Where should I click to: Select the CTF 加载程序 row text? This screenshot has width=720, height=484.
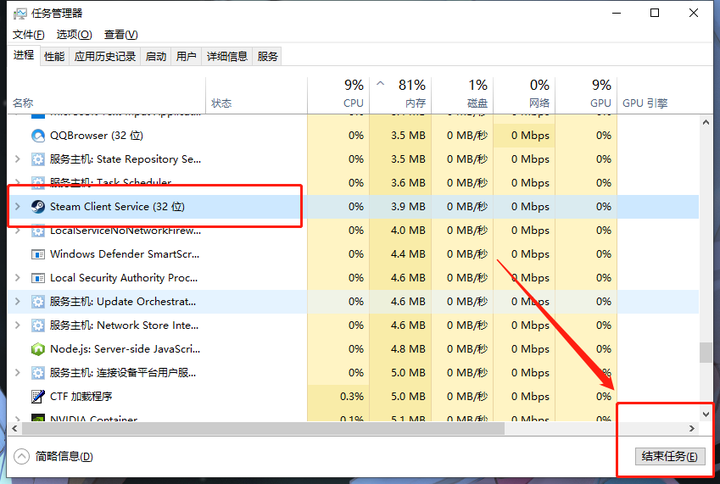(x=81, y=397)
